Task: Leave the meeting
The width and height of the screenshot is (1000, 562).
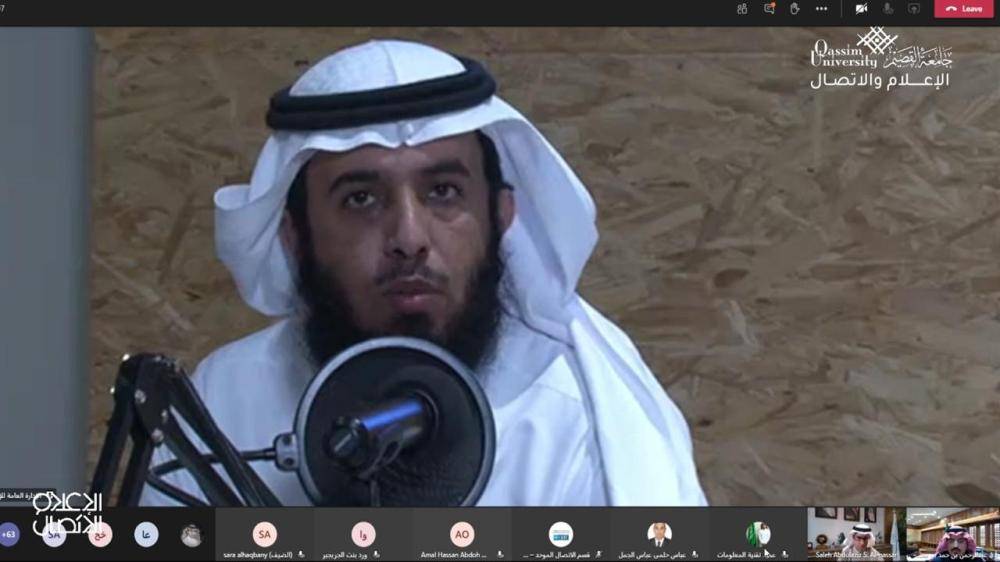Action: (x=964, y=9)
